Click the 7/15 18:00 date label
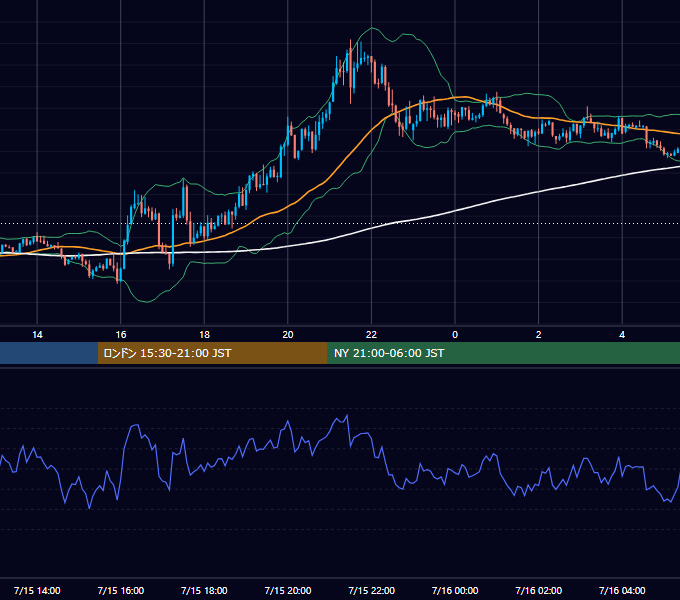 point(204,590)
